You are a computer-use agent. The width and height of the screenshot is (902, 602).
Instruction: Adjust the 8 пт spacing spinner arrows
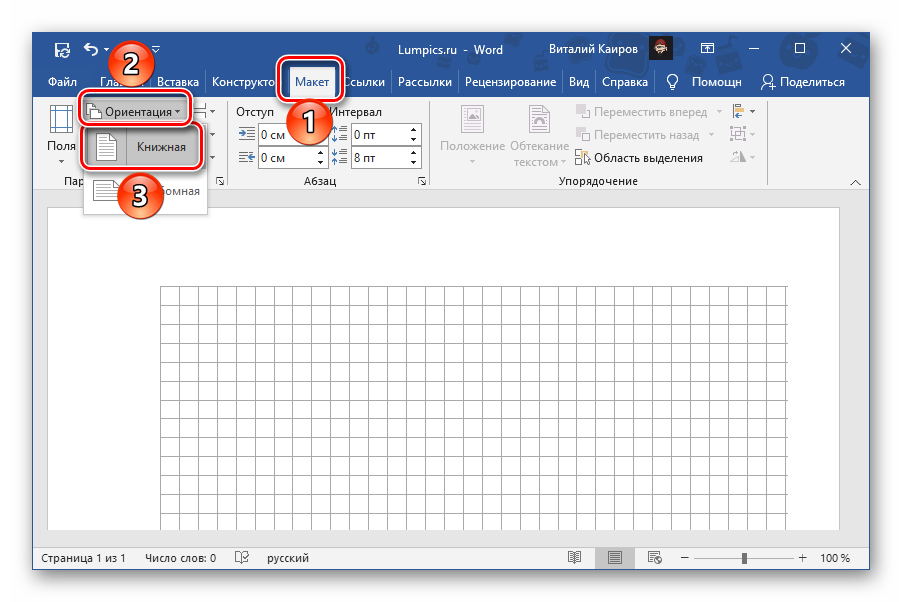pos(413,158)
